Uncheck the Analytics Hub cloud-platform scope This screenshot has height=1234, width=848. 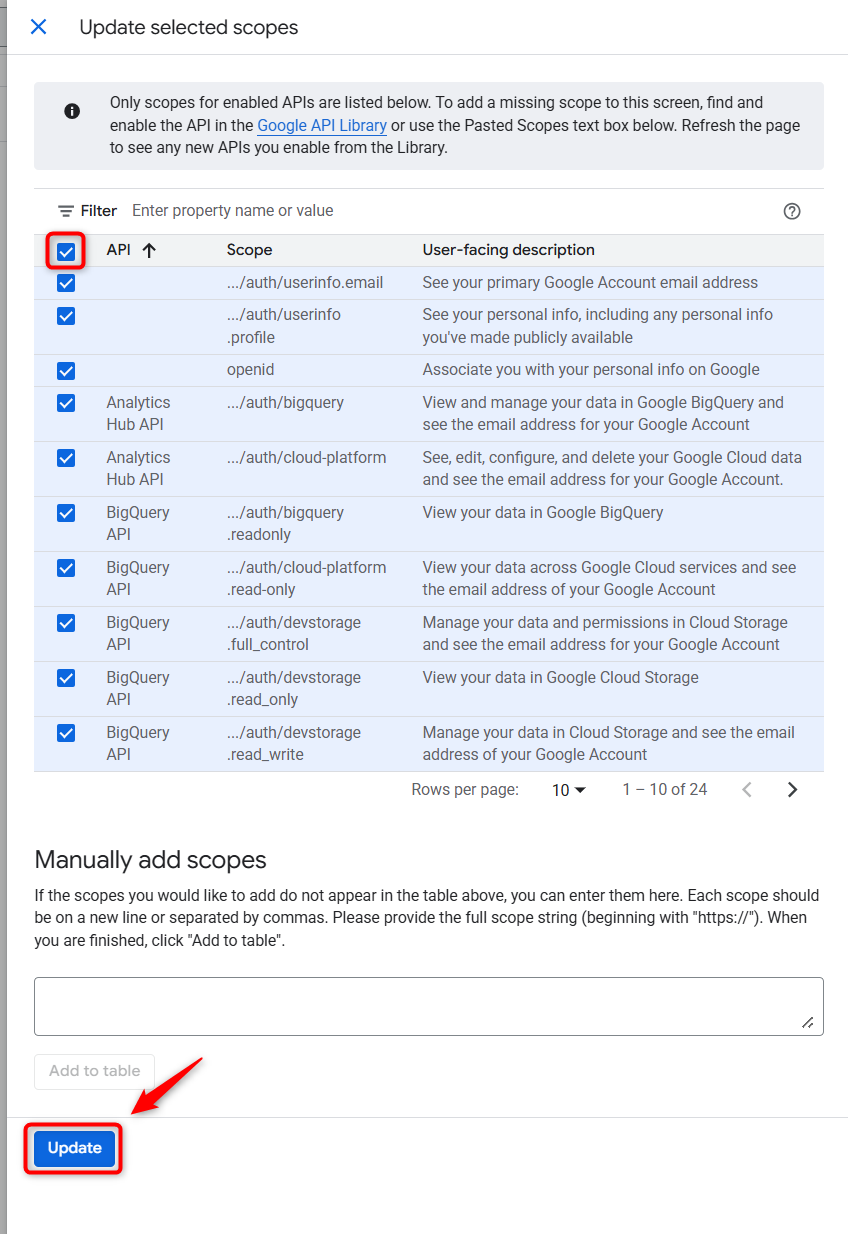pos(65,458)
